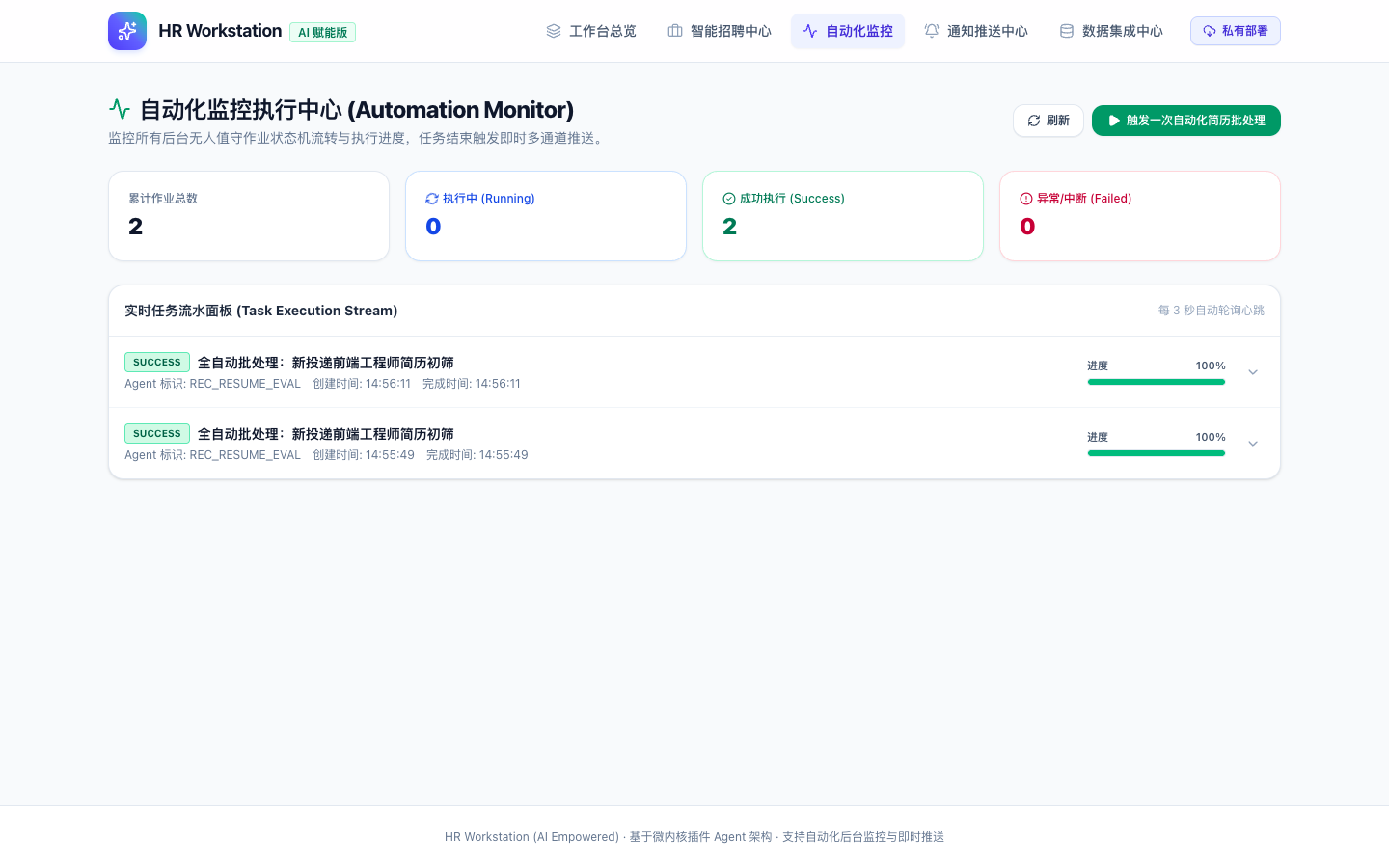Image resolution: width=1389 pixels, height=868 pixels.
Task: Expand the task created at 14:55:49
Action: 1253,444
